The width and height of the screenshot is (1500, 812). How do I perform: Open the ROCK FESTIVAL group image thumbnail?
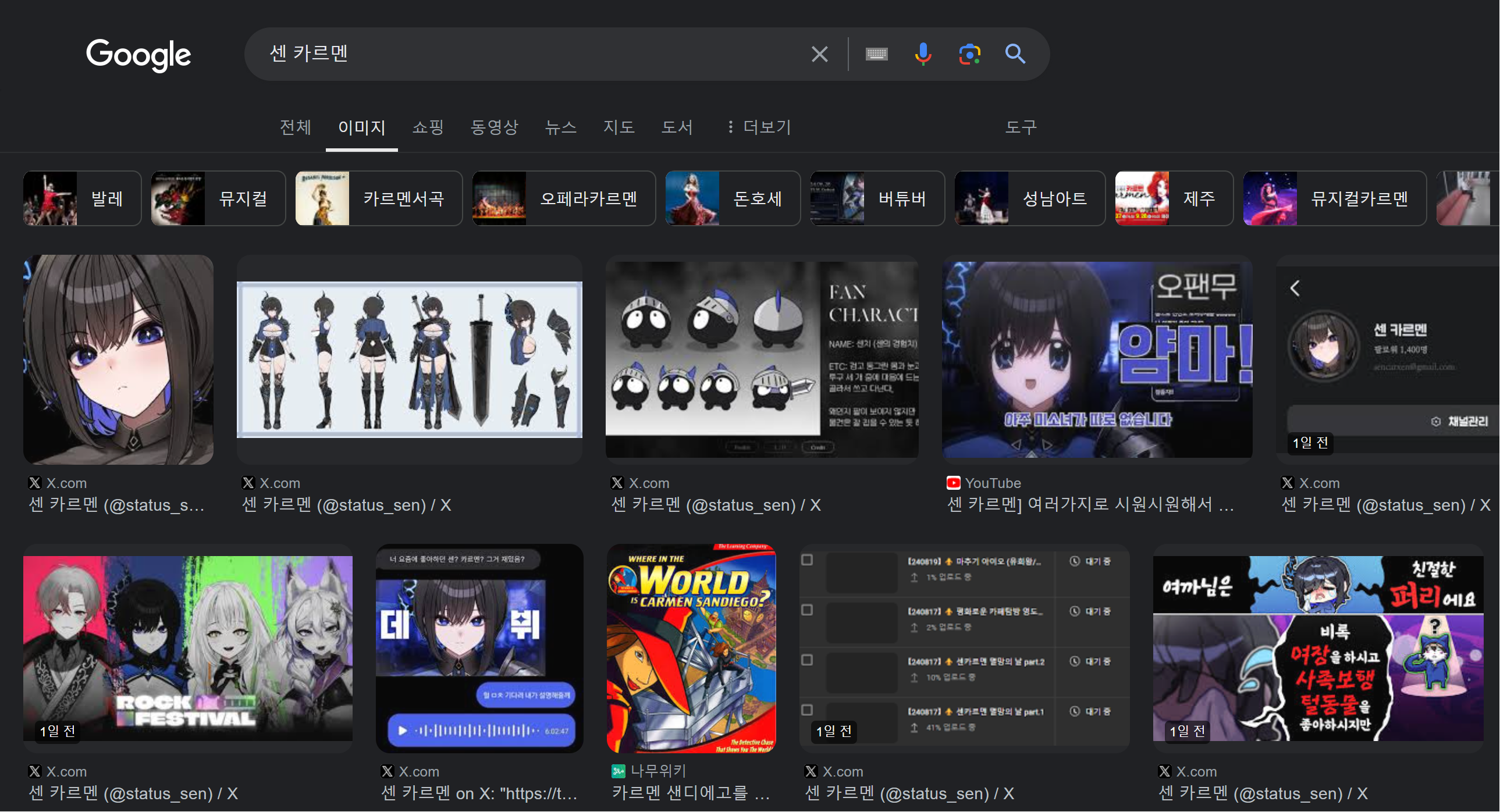click(187, 649)
